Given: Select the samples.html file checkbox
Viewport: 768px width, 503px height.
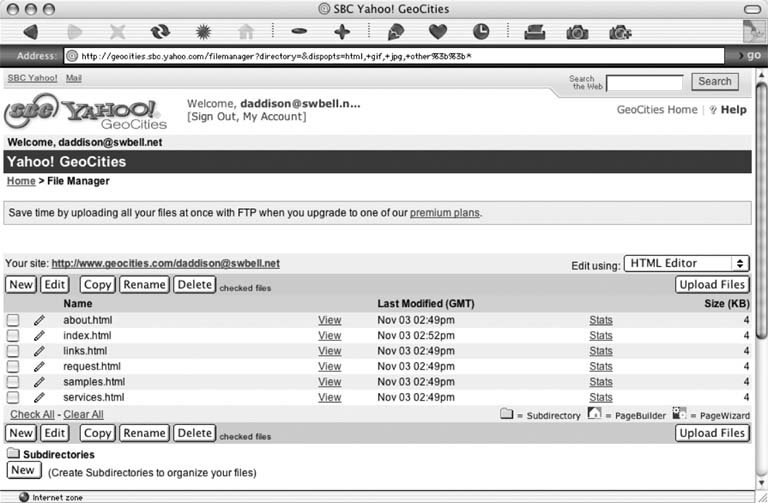Looking at the screenshot, I should coord(13,382).
